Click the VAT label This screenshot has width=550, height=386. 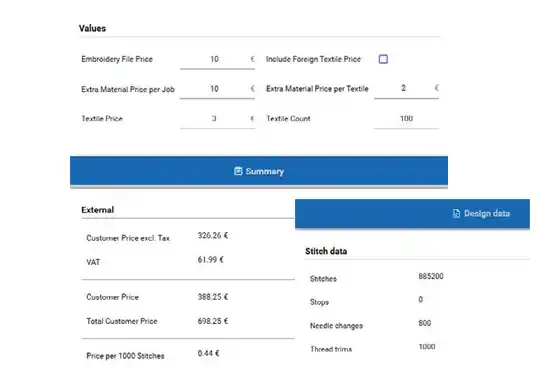click(93, 262)
